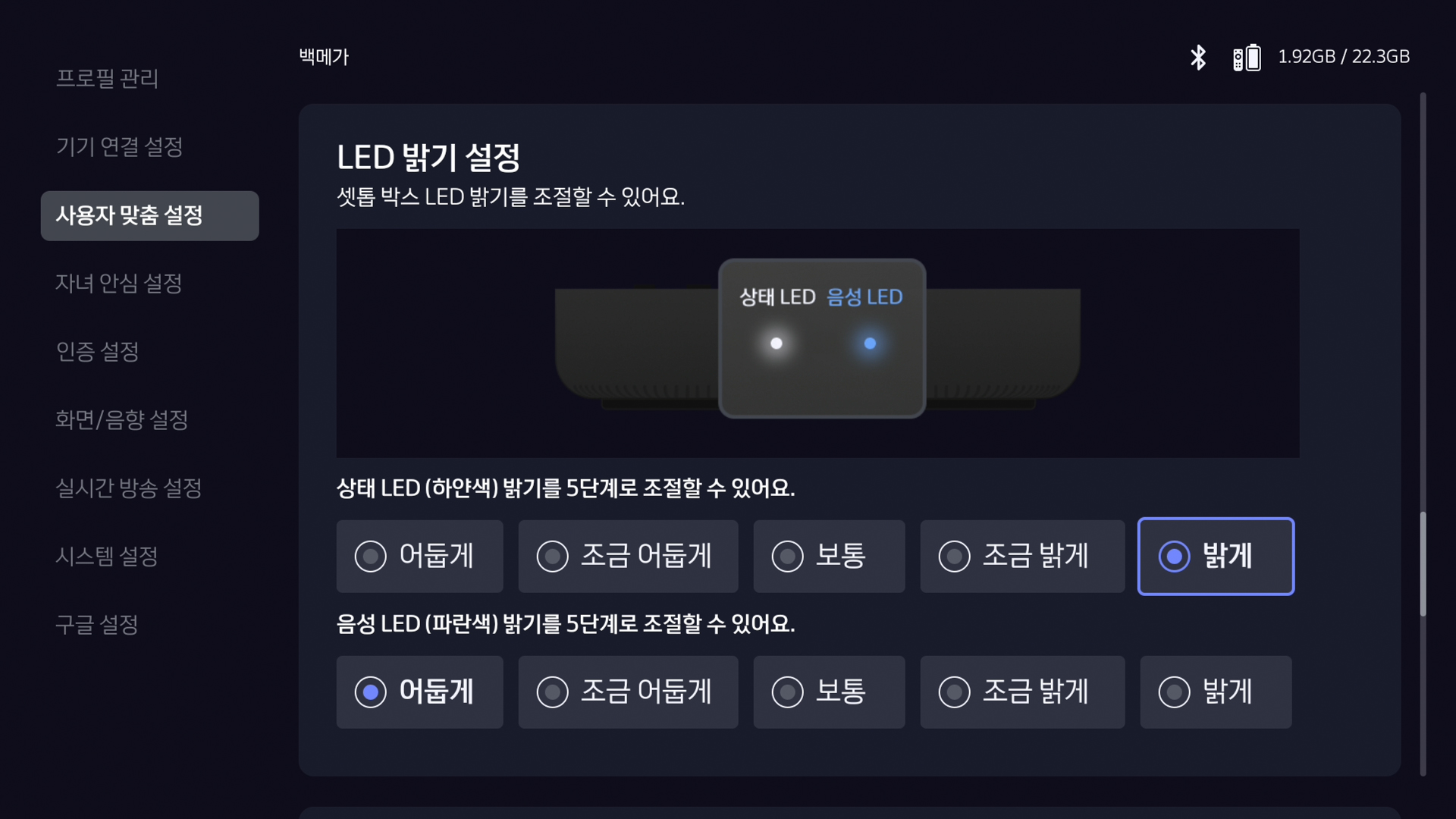The height and width of the screenshot is (819, 1456).
Task: Select 밝게 for the status LED brightness
Action: (x=1215, y=556)
